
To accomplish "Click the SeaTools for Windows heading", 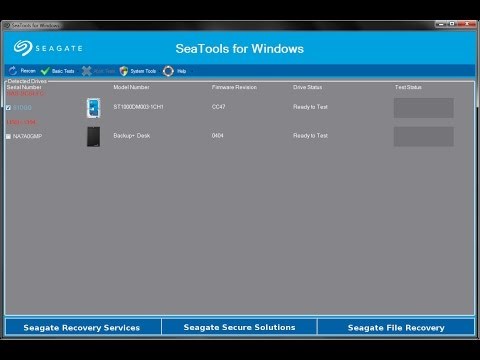I will point(240,49).
